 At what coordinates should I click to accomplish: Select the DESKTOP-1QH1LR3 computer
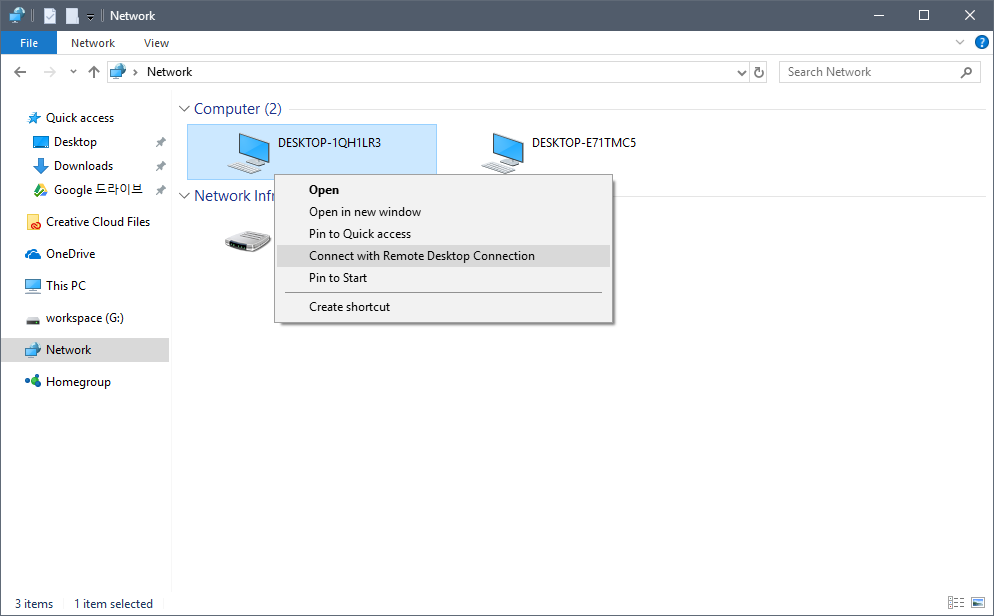(312, 151)
